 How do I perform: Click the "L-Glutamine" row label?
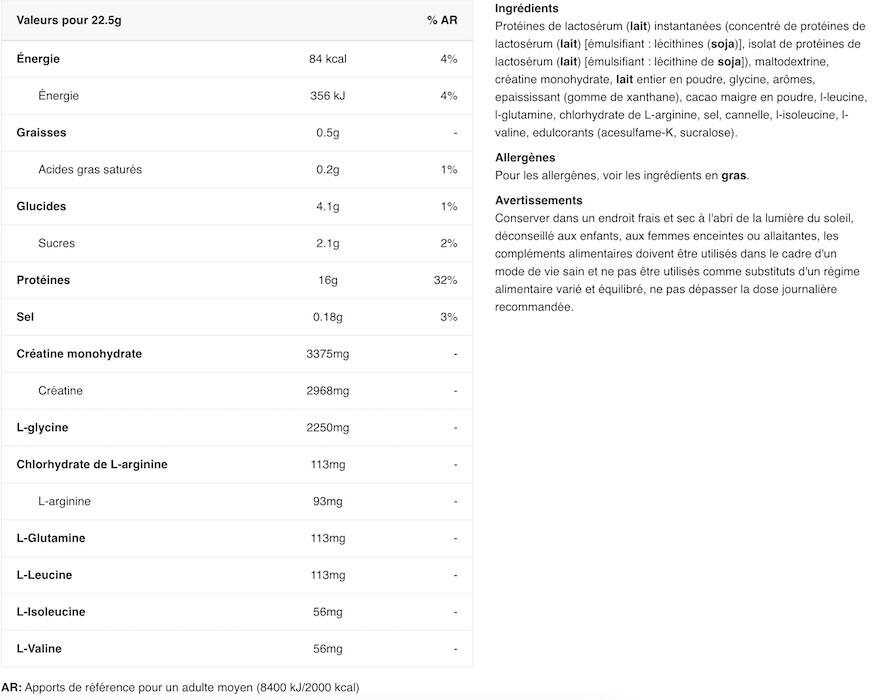[x=51, y=539]
